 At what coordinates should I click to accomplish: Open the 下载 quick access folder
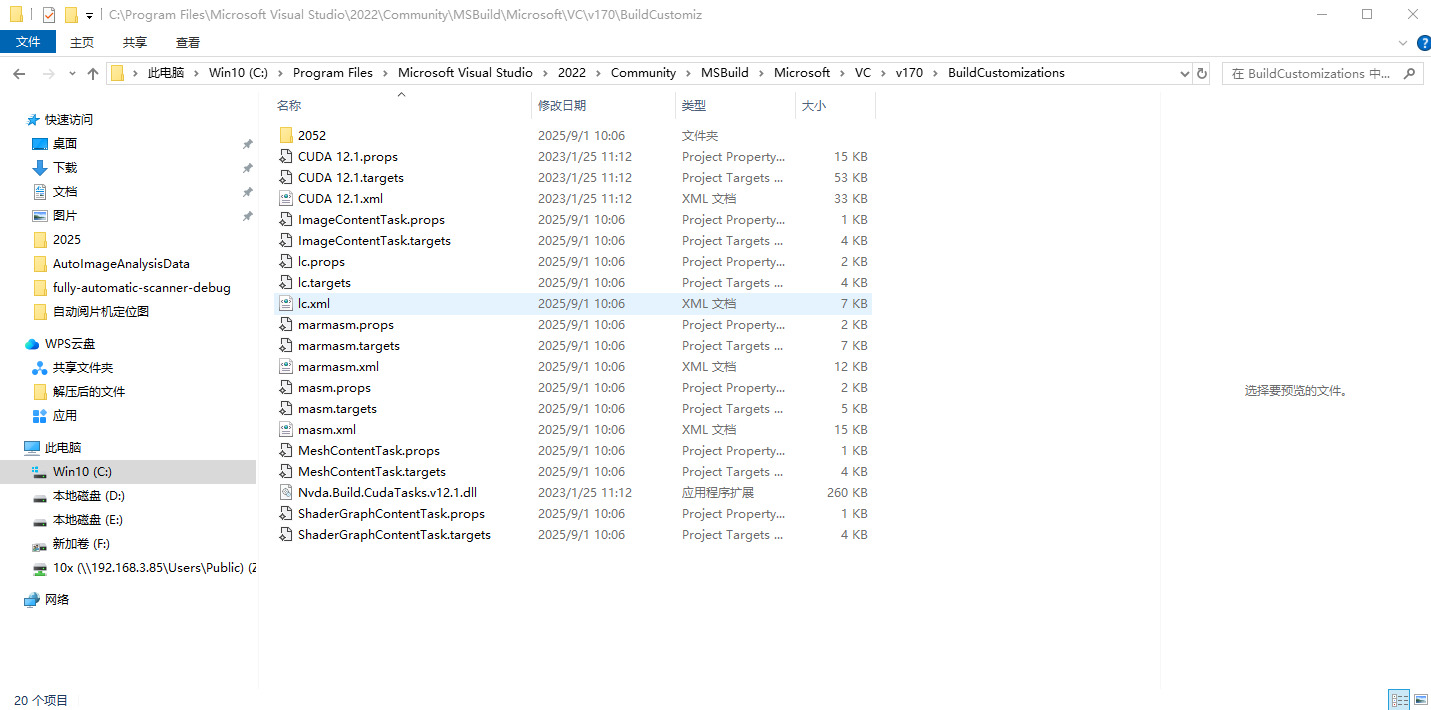pos(65,168)
